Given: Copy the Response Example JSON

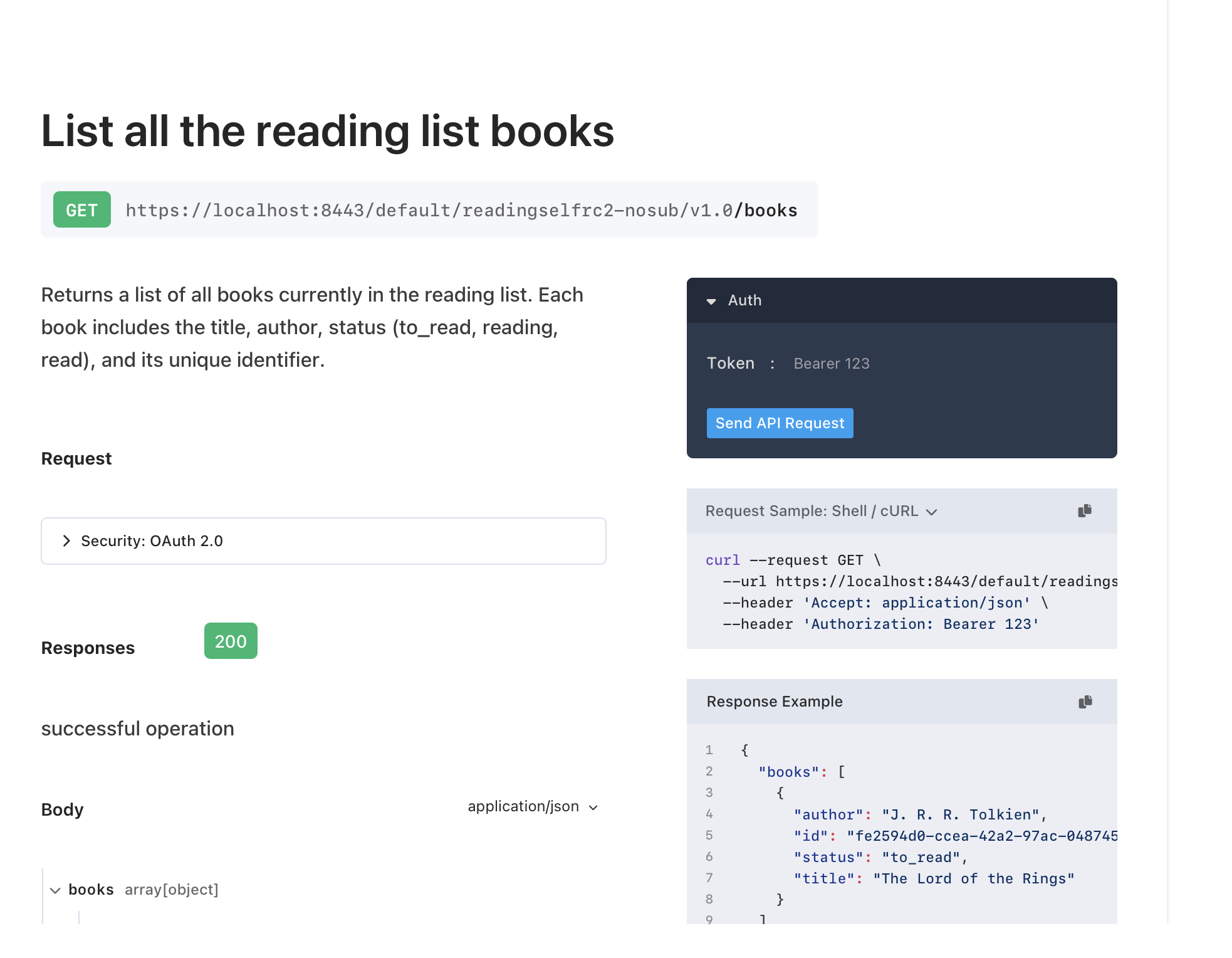Looking at the screenshot, I should coord(1085,702).
